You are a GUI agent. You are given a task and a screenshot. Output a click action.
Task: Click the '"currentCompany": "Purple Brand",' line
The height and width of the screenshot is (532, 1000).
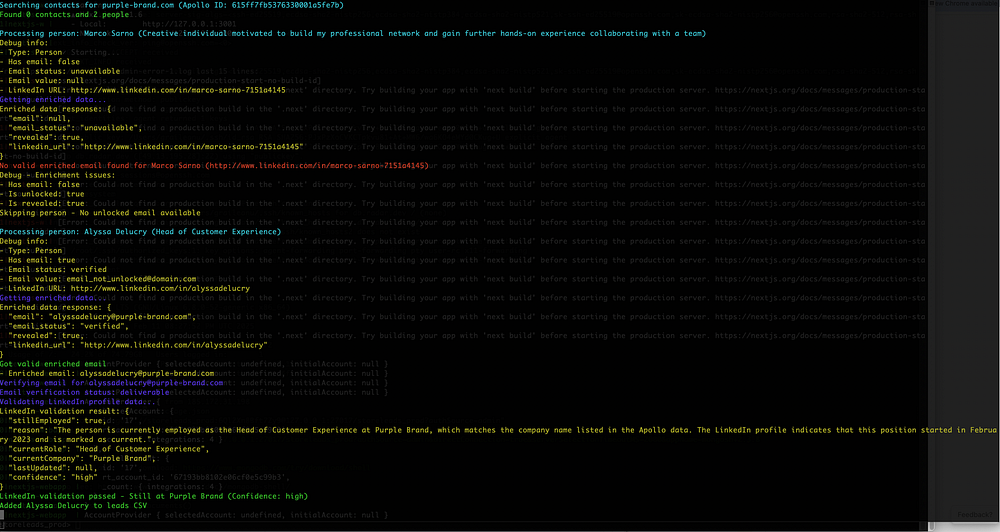[82, 458]
